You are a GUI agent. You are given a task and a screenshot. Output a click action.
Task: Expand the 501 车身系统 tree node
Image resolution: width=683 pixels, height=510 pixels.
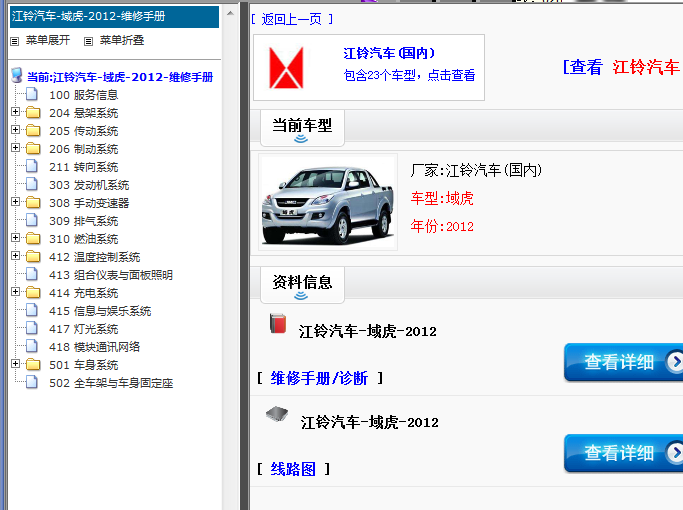15,365
